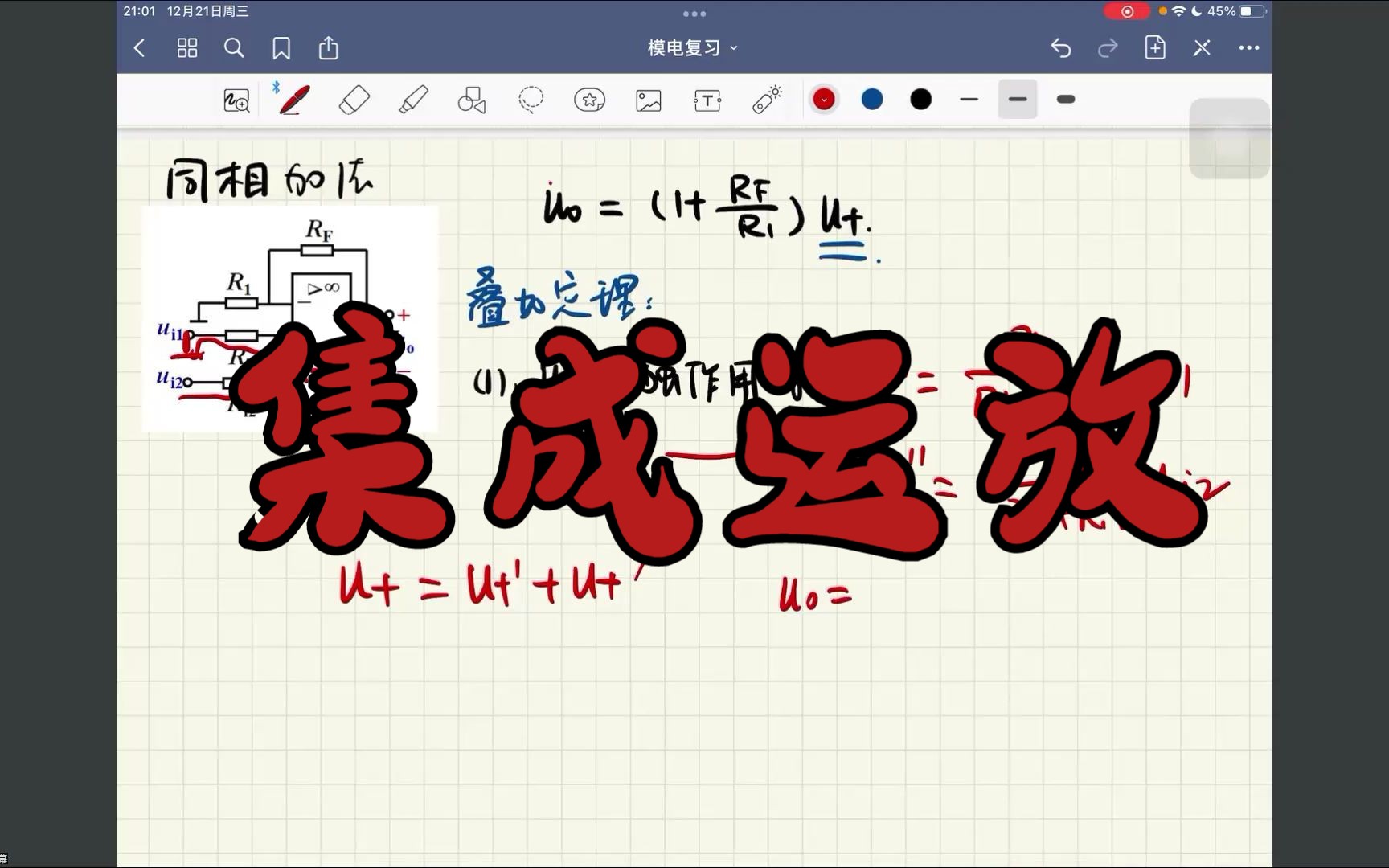This screenshot has height=868, width=1389.
Task: Open the red color options dropdown
Action: pos(823,98)
